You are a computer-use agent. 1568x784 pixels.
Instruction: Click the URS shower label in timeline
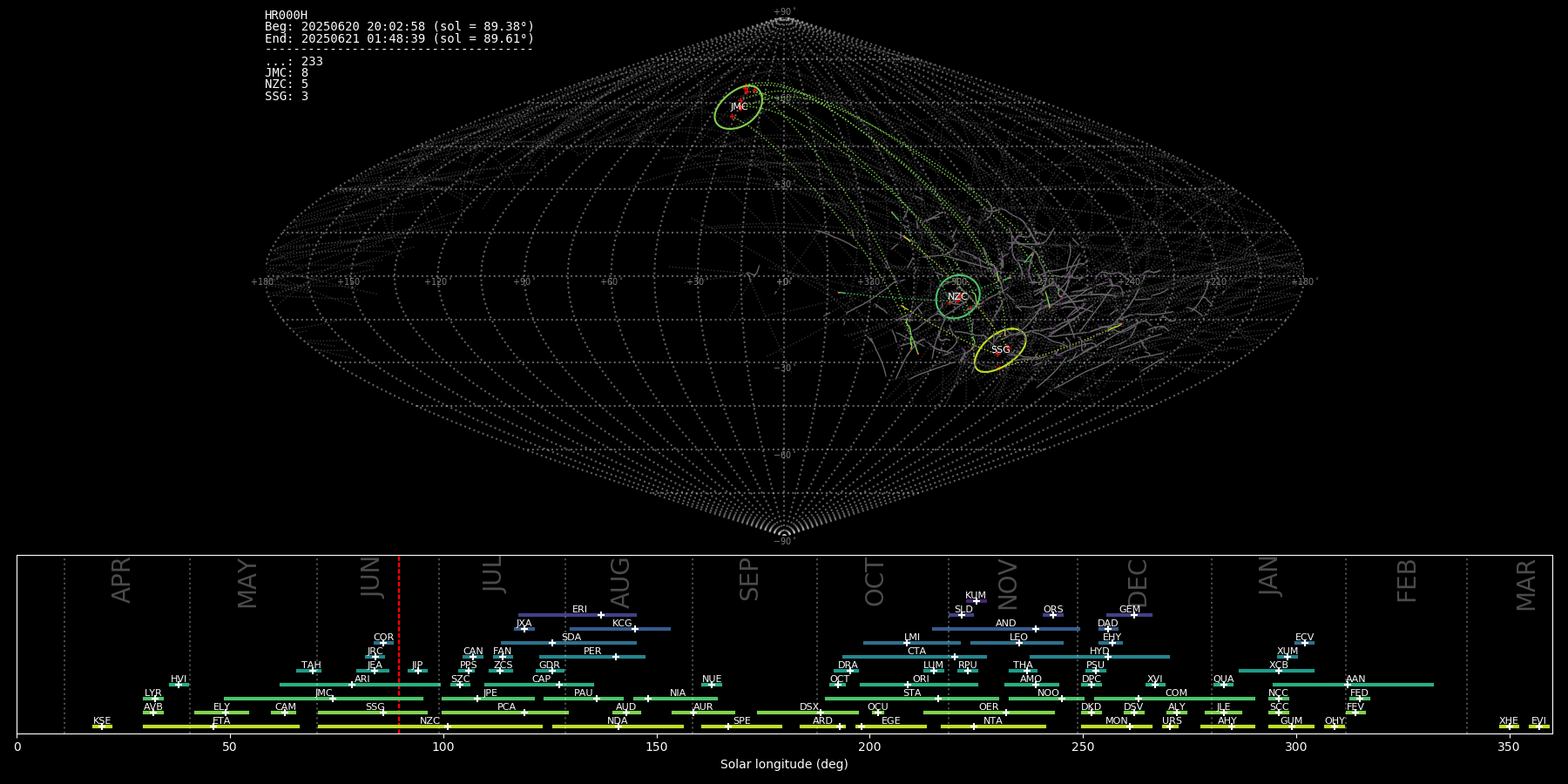1172,721
